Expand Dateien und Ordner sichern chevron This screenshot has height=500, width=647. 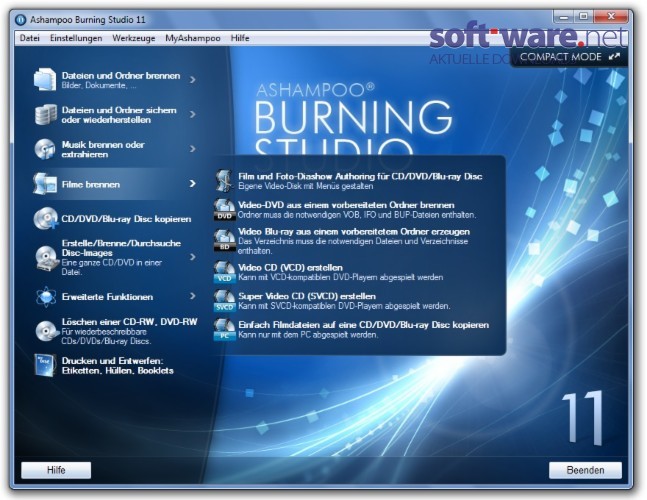(193, 114)
